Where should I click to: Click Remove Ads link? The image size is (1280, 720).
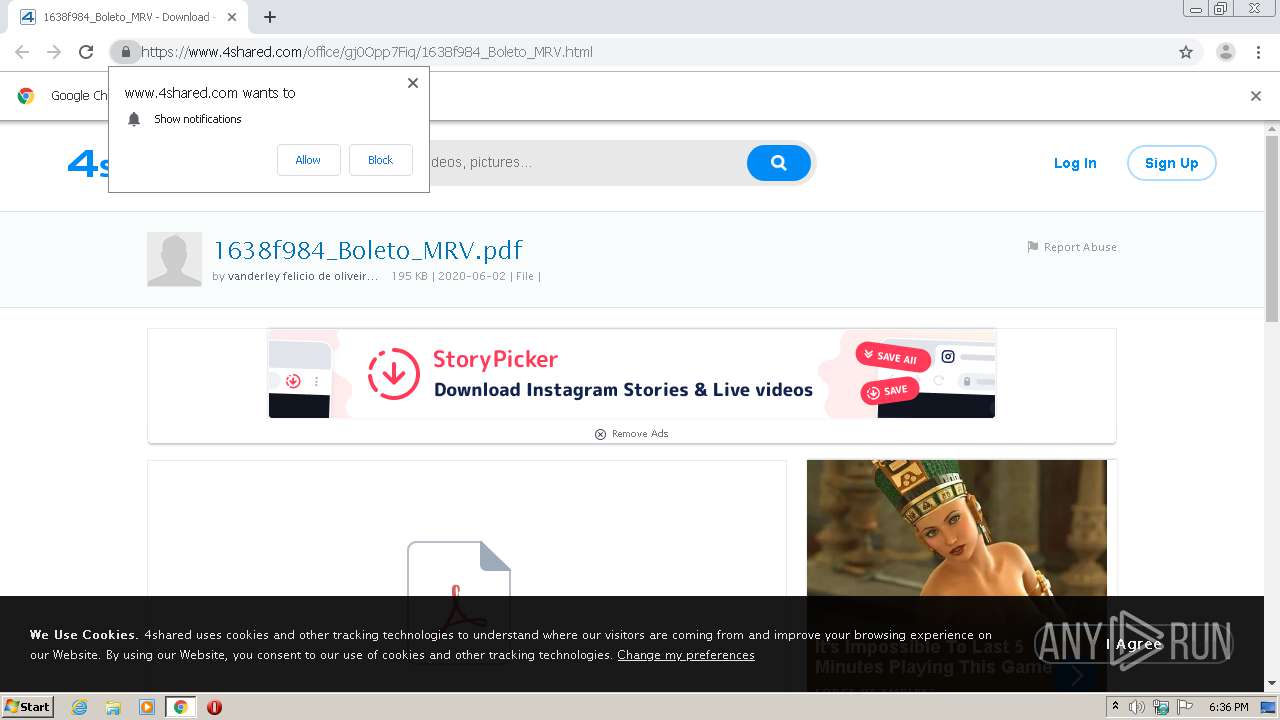(632, 434)
